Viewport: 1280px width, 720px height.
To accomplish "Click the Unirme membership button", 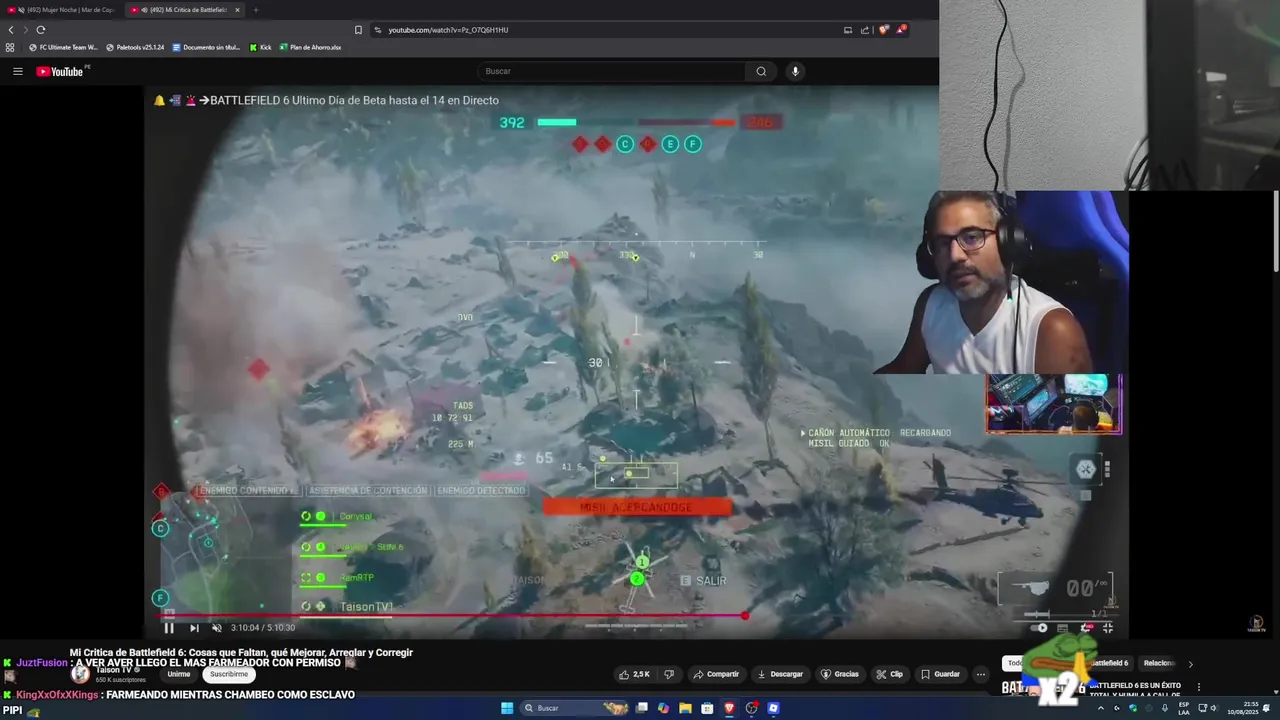I will click(x=179, y=674).
